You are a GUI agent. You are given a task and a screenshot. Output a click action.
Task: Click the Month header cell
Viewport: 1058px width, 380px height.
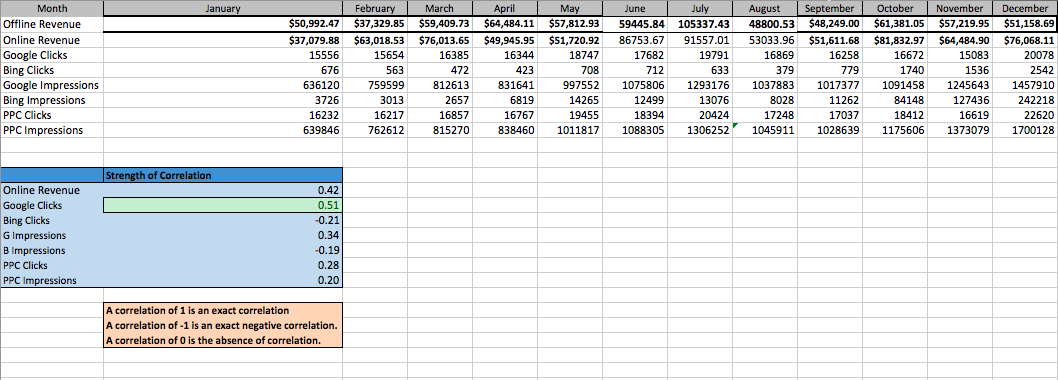pos(52,9)
